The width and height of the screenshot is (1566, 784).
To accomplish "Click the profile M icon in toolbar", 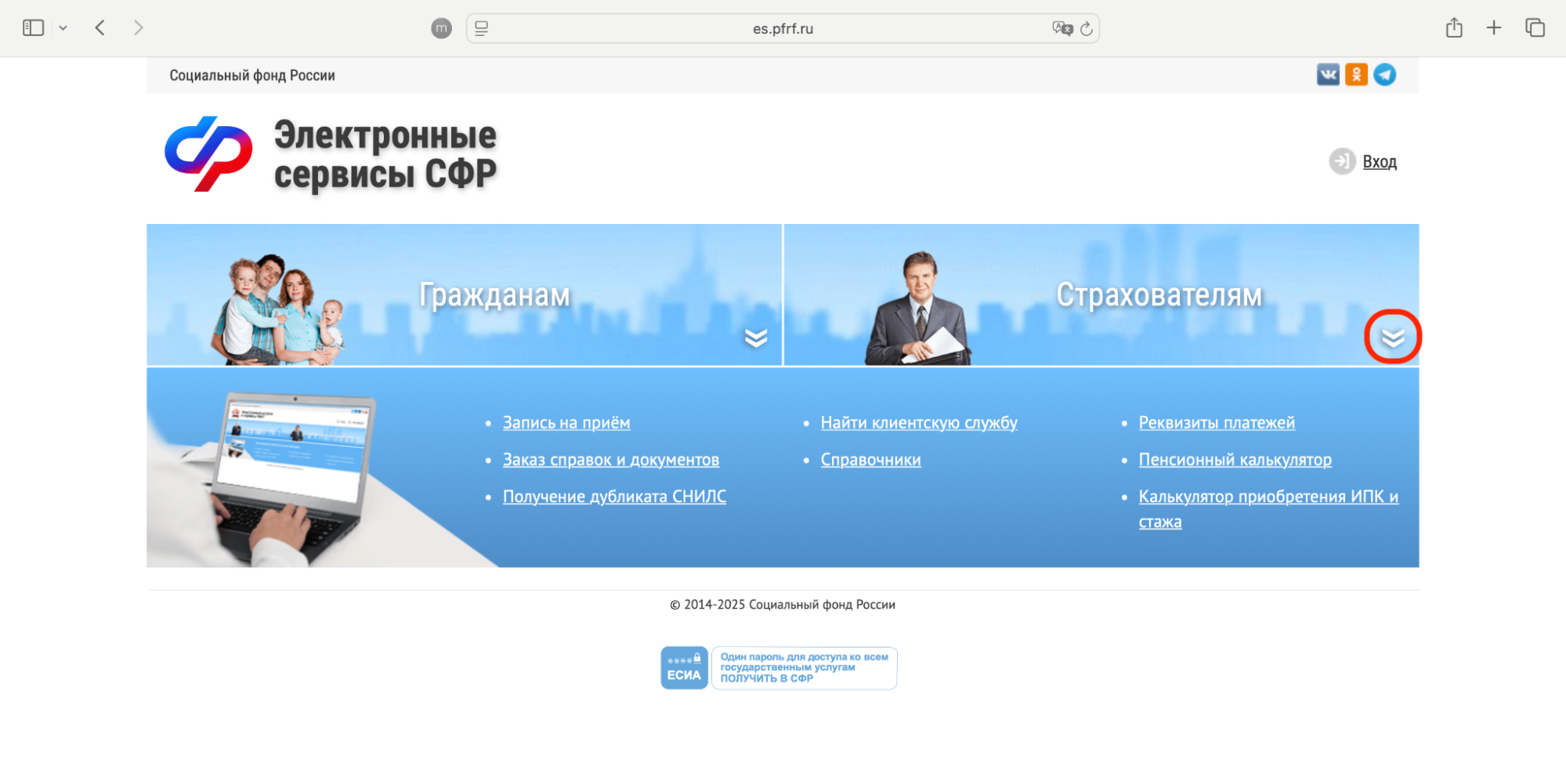I will click(442, 28).
